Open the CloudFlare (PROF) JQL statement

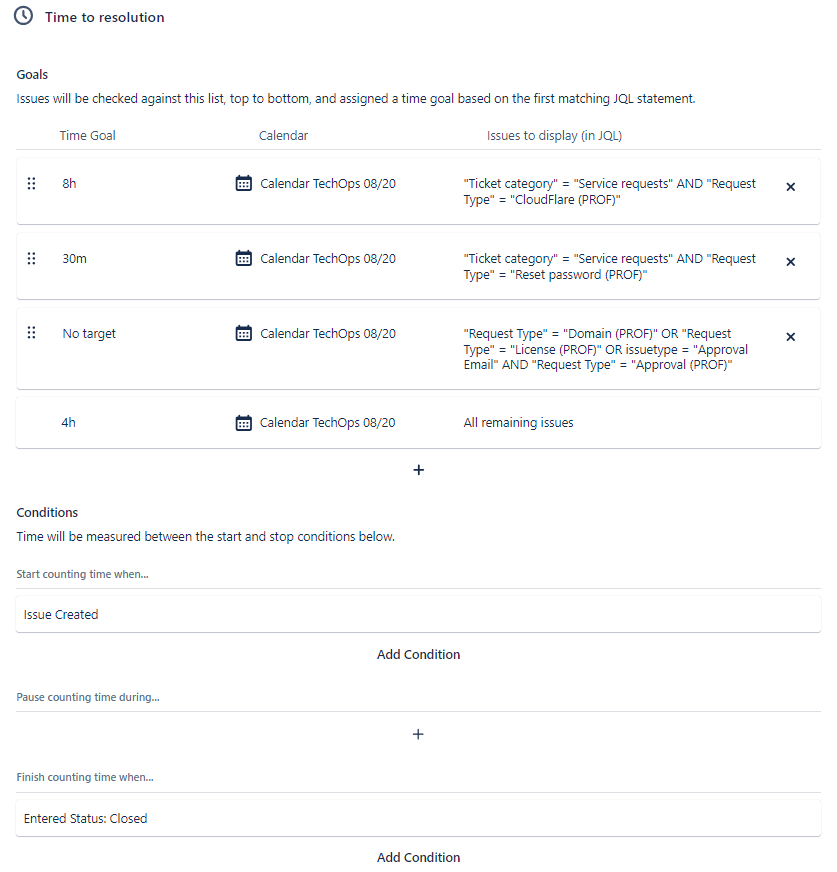pos(610,191)
